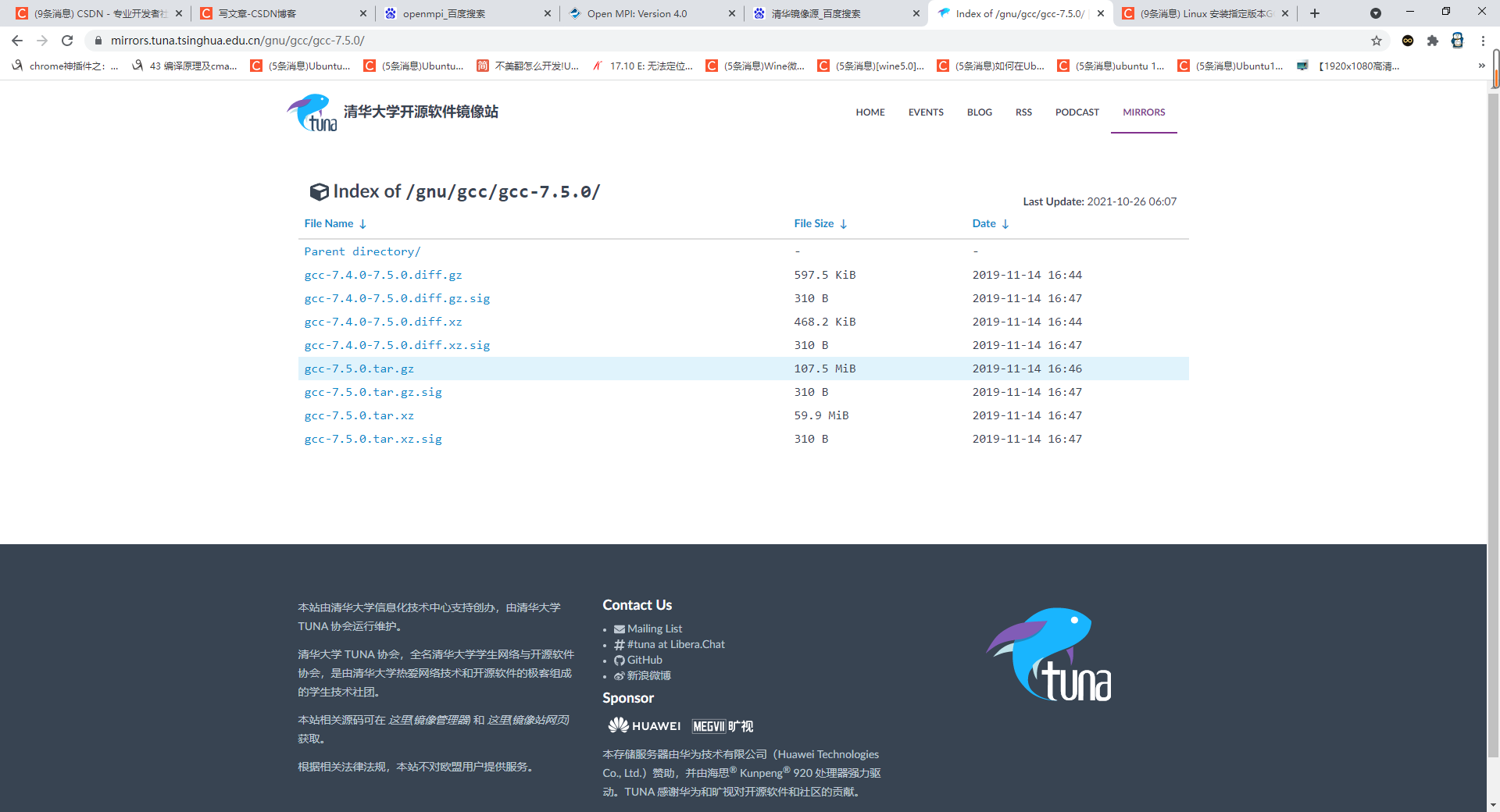This screenshot has height=812, width=1500.
Task: Sort files by Date arrow
Action: point(1006,223)
